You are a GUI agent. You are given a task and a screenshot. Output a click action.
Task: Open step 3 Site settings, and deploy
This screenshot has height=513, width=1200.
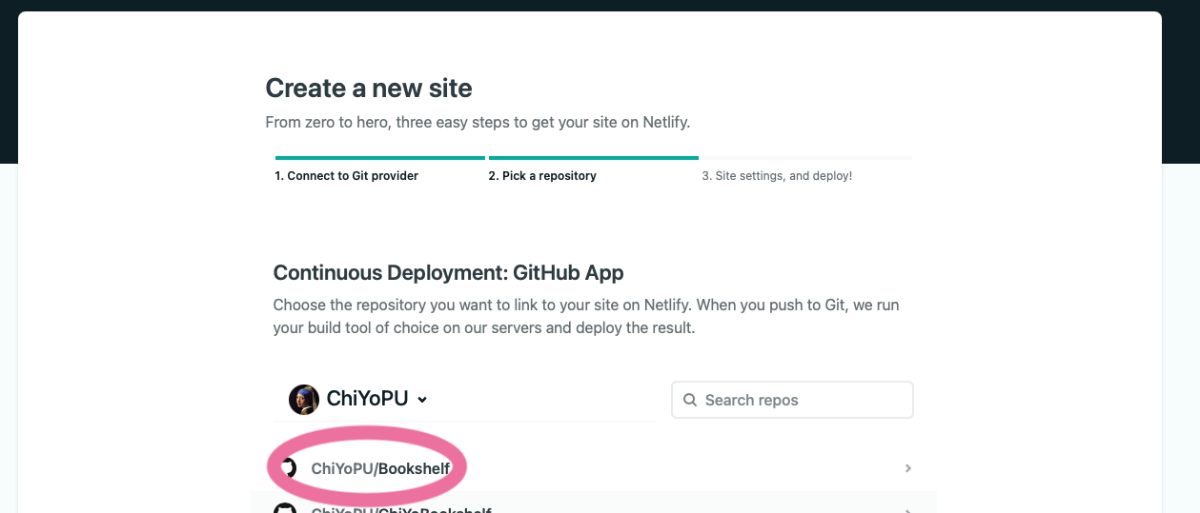click(777, 176)
